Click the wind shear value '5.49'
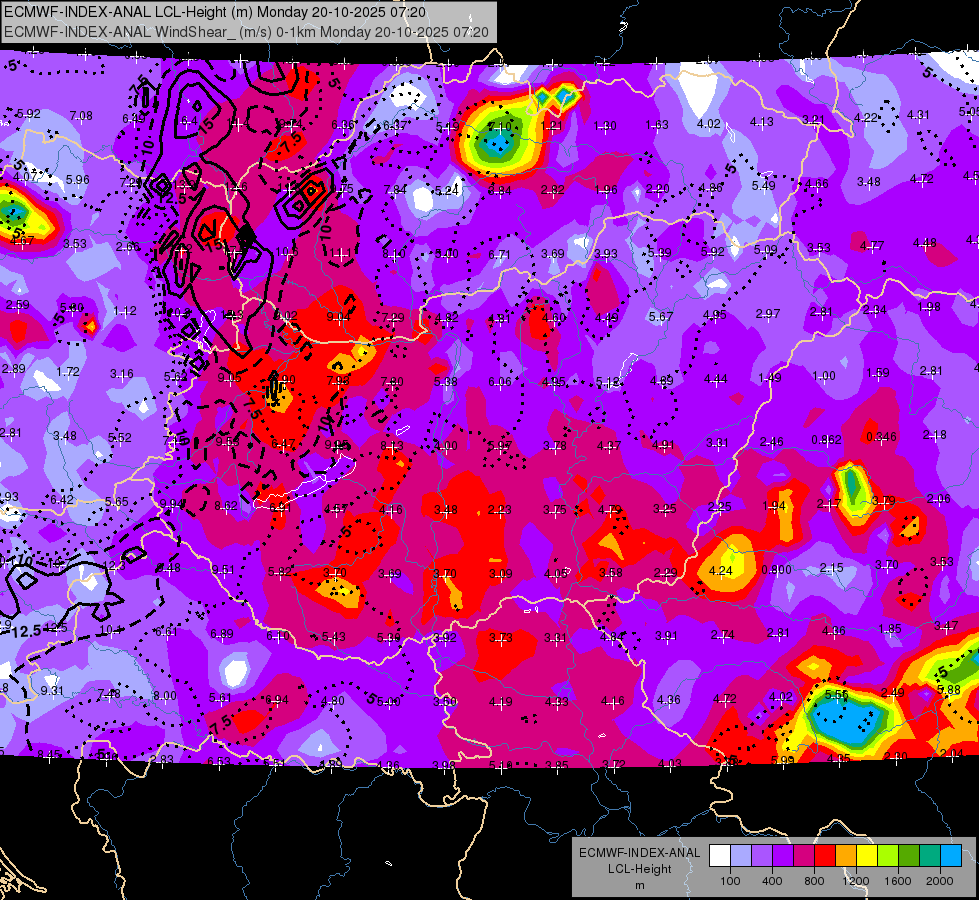 (x=764, y=185)
